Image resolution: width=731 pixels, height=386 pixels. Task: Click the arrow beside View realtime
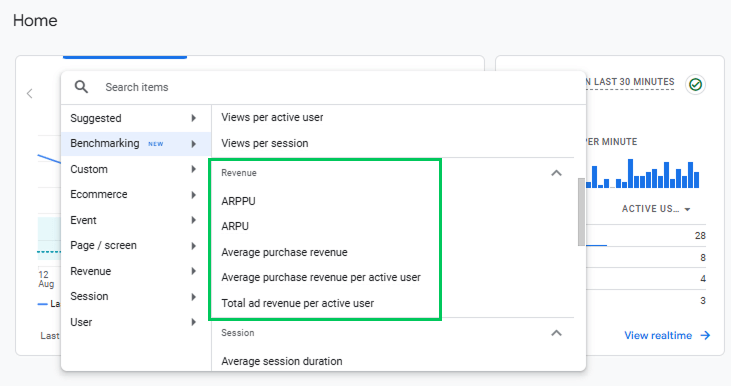[x=705, y=336]
